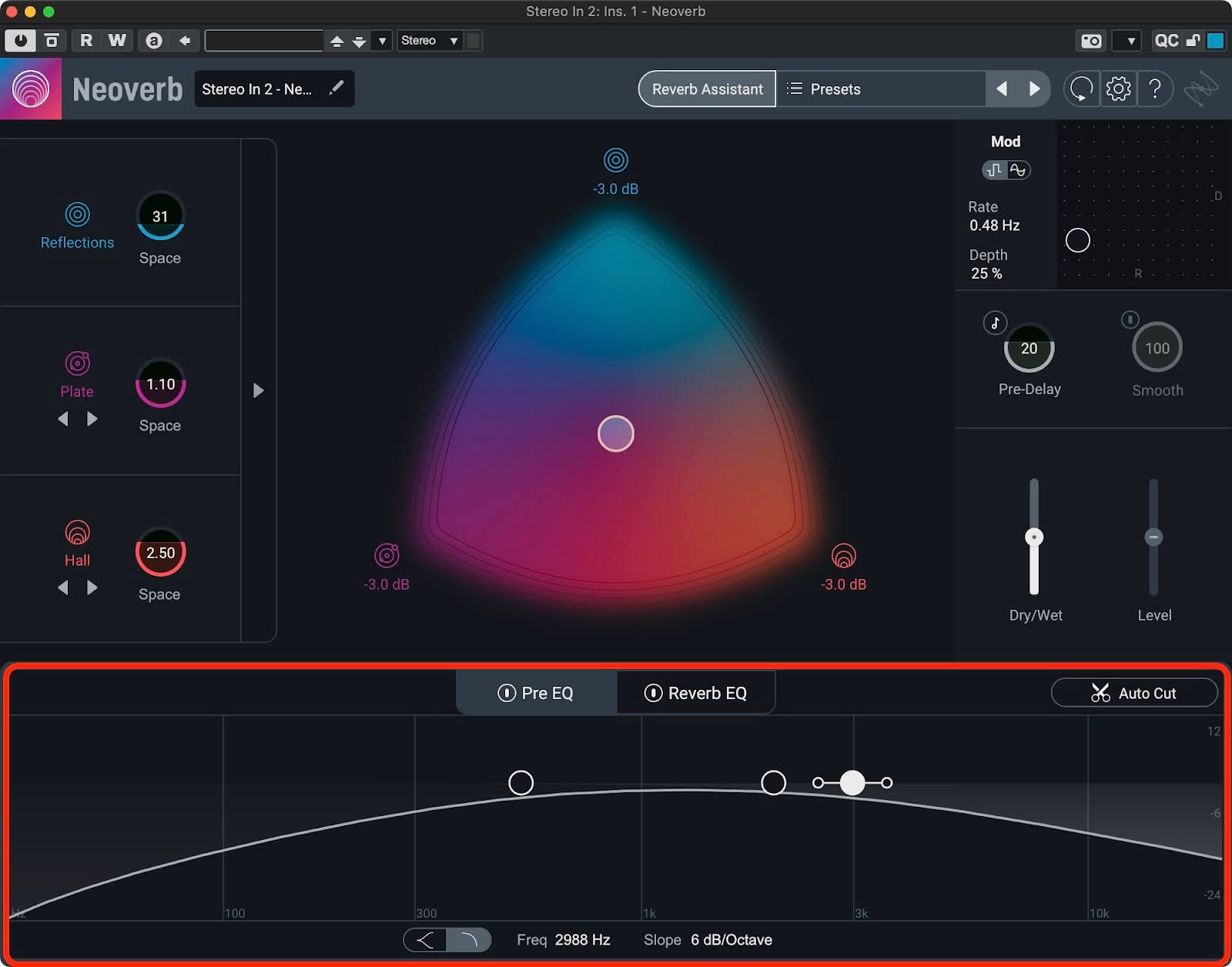Click the Plate engine icon in the left panel
This screenshot has height=967, width=1232.
(77, 363)
